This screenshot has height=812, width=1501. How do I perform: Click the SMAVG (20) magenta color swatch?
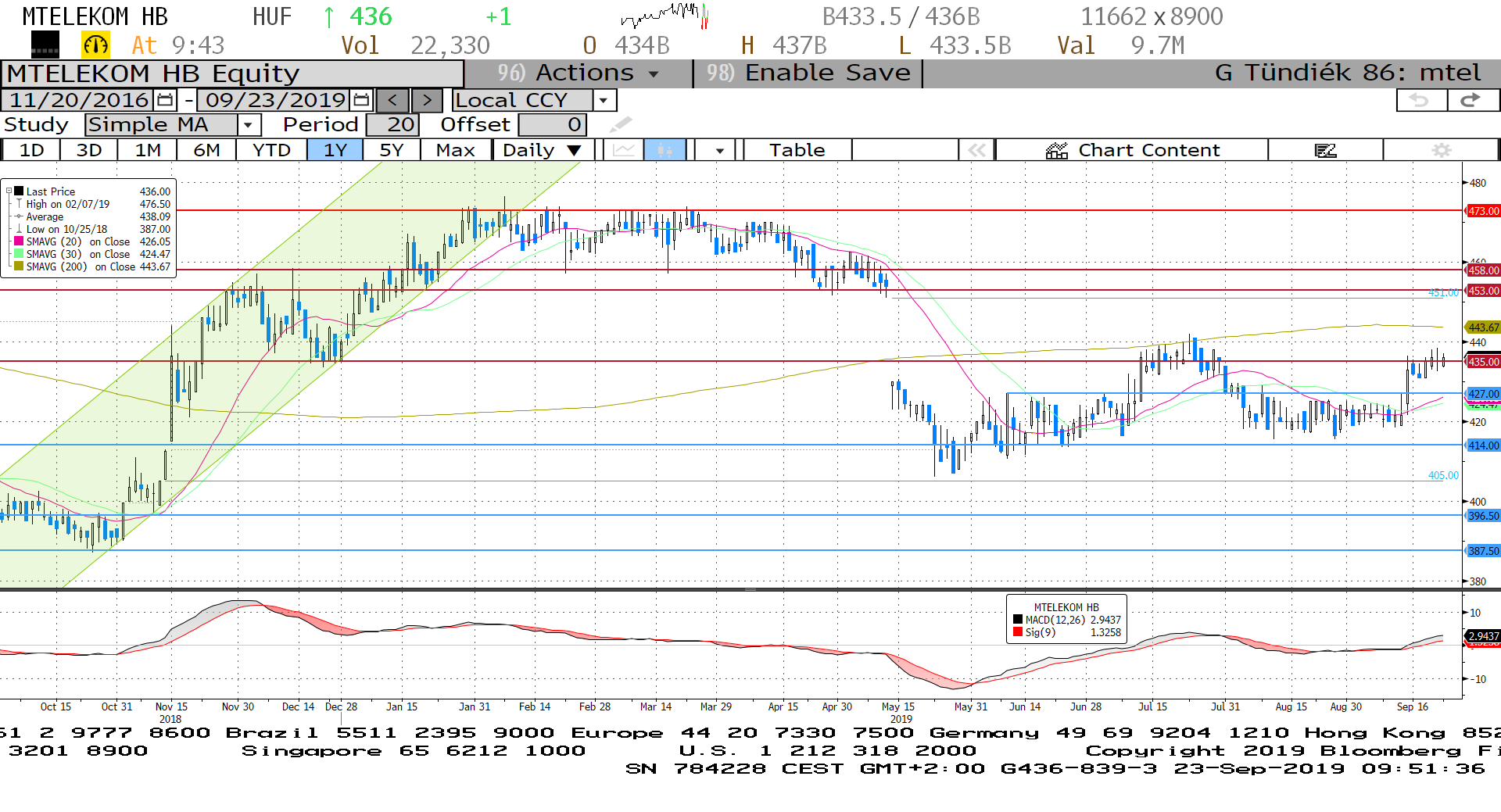tap(19, 241)
